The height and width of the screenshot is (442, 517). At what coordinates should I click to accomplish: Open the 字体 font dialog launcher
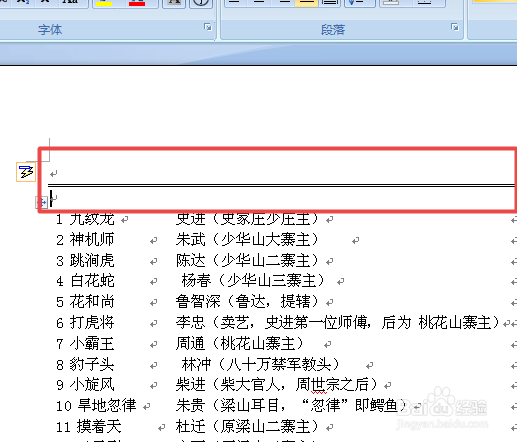pyautogui.click(x=208, y=27)
